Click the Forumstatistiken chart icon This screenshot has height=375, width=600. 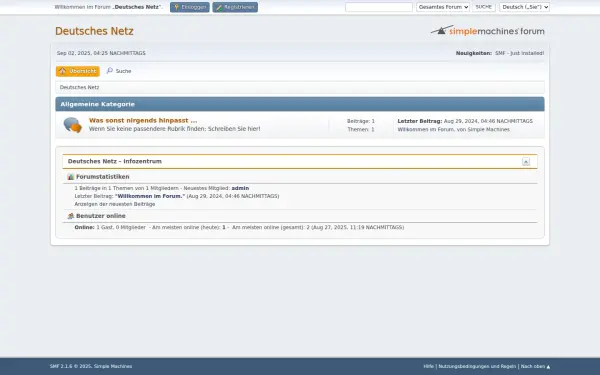[x=70, y=177]
